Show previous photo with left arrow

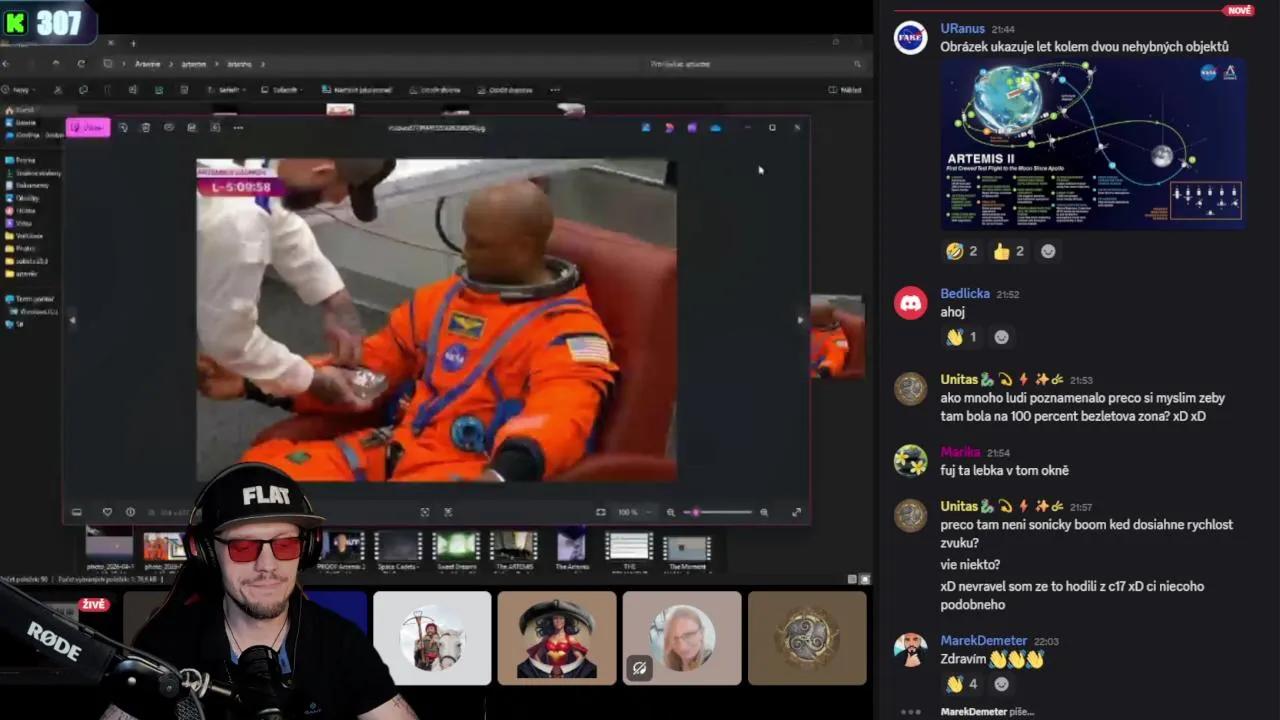coord(72,320)
